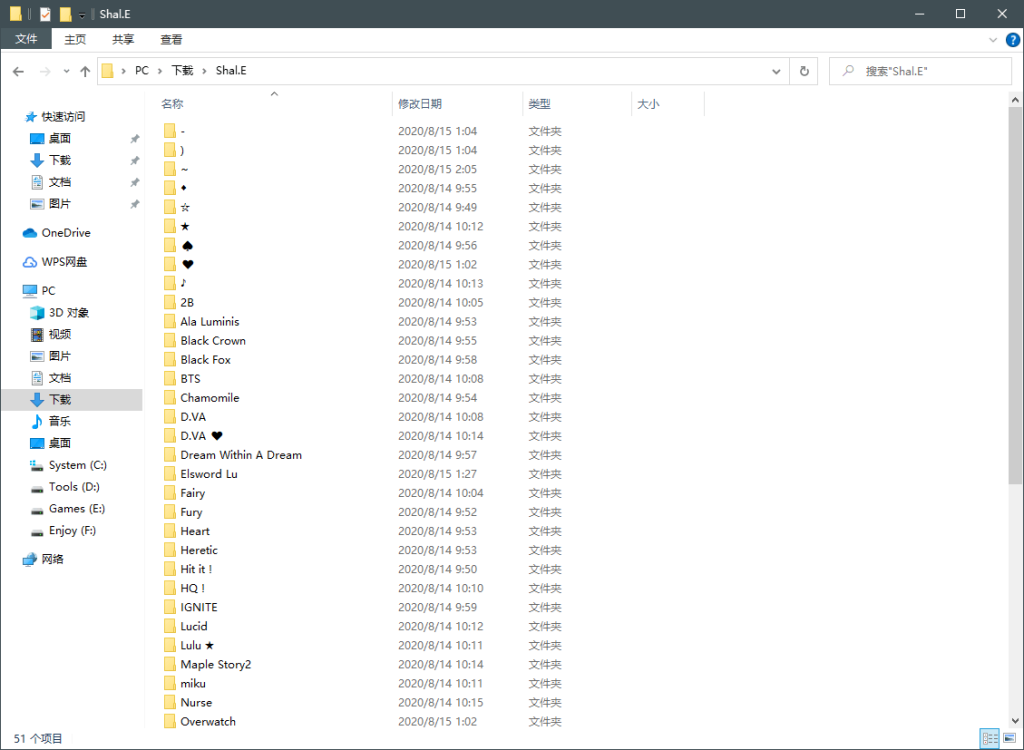Open Customize Quick Access Toolbar dropdown
Image resolution: width=1024 pixels, height=750 pixels.
[x=82, y=14]
